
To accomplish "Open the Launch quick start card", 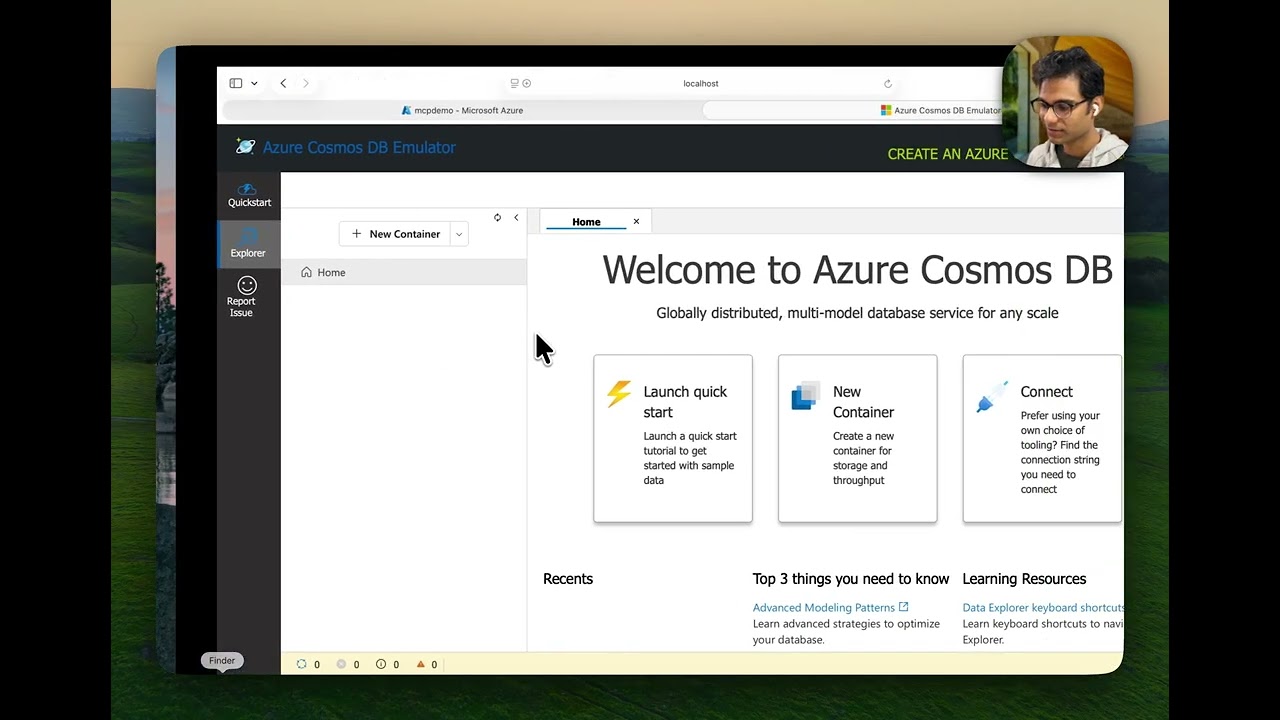I will [673, 438].
